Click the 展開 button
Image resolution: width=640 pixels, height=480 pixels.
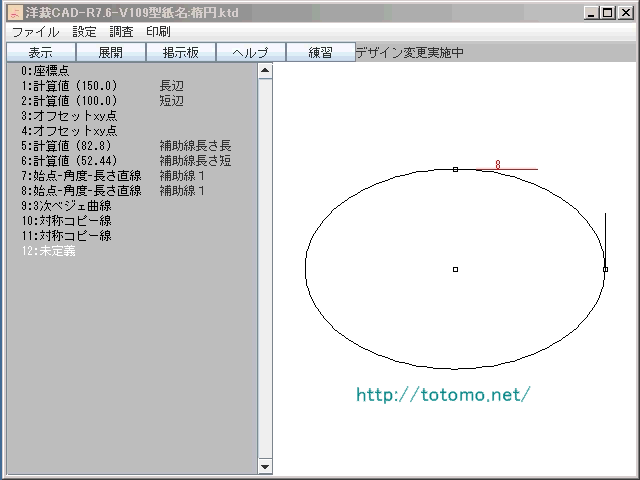[x=111, y=52]
